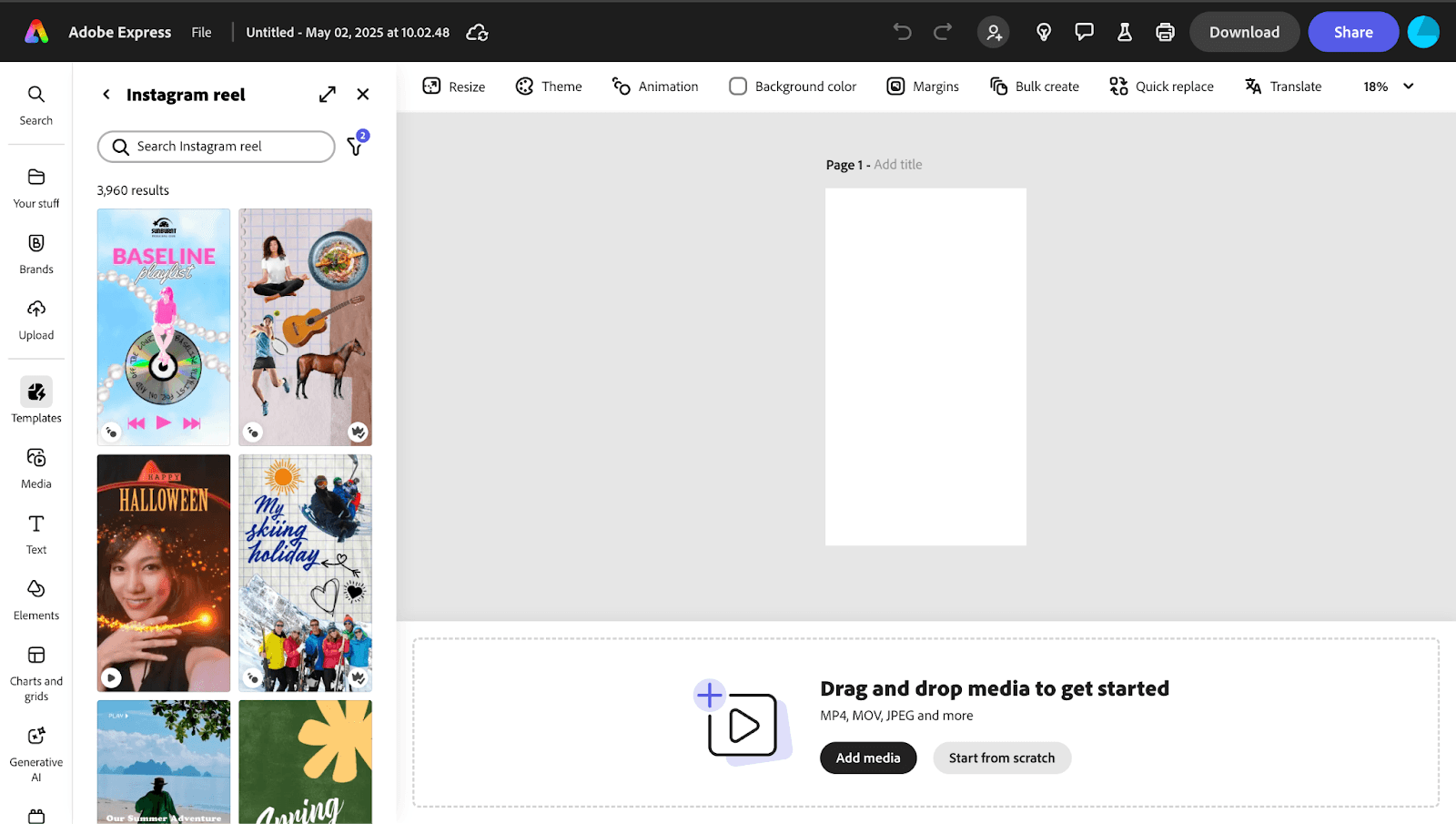Select the guitar and horse collage template
This screenshot has width=1456, height=824.
[305, 327]
